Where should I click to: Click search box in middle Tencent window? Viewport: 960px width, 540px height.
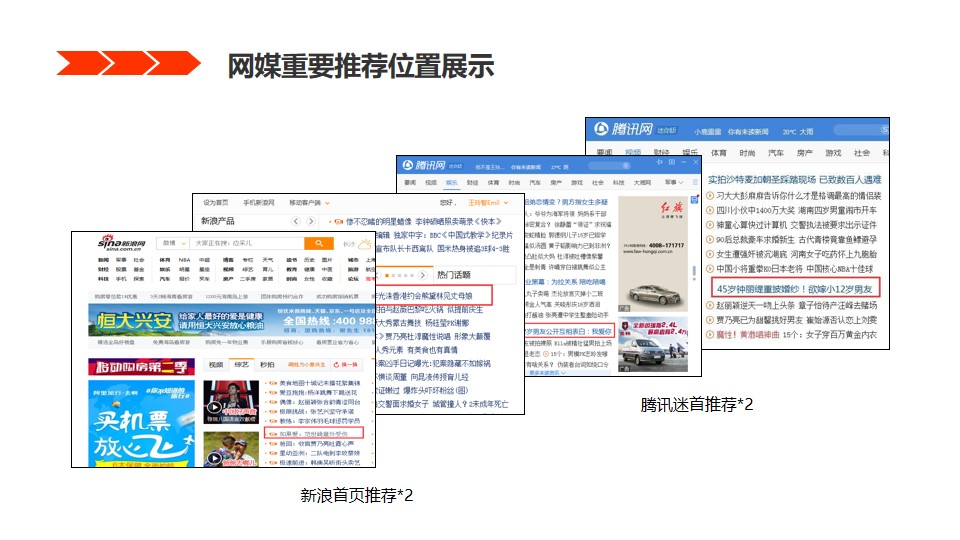[x=610, y=166]
